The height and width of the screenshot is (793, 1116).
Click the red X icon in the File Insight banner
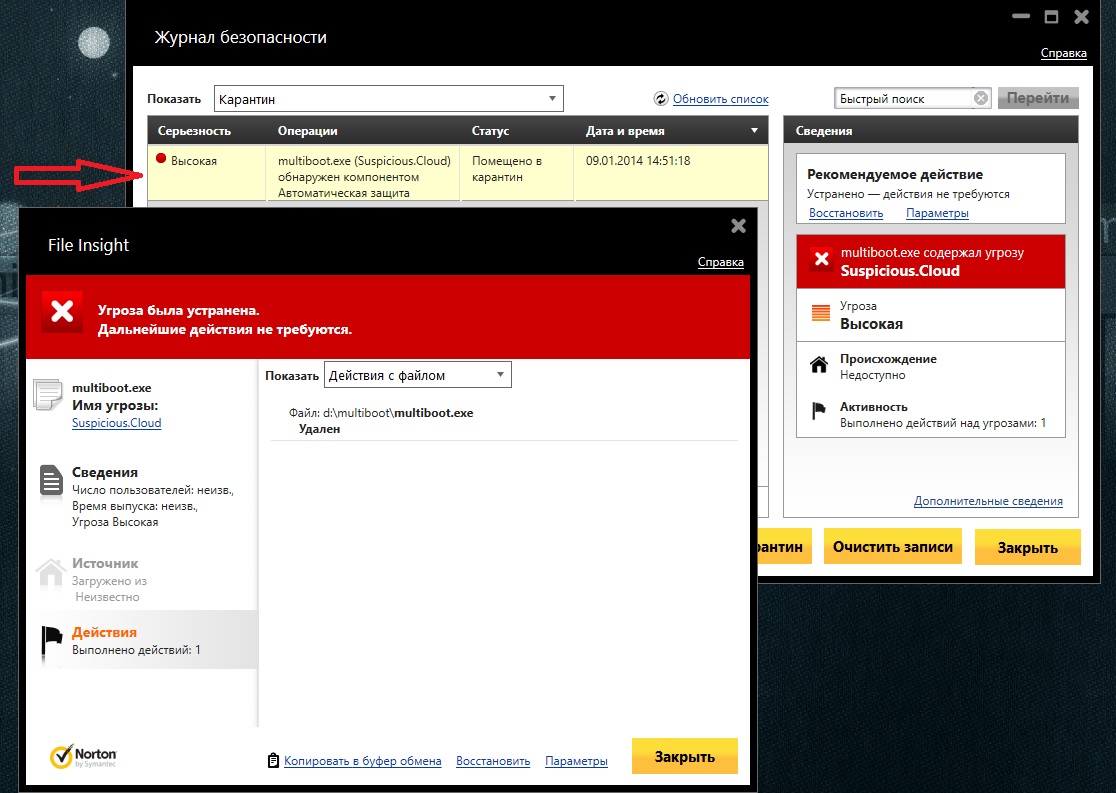point(62,312)
